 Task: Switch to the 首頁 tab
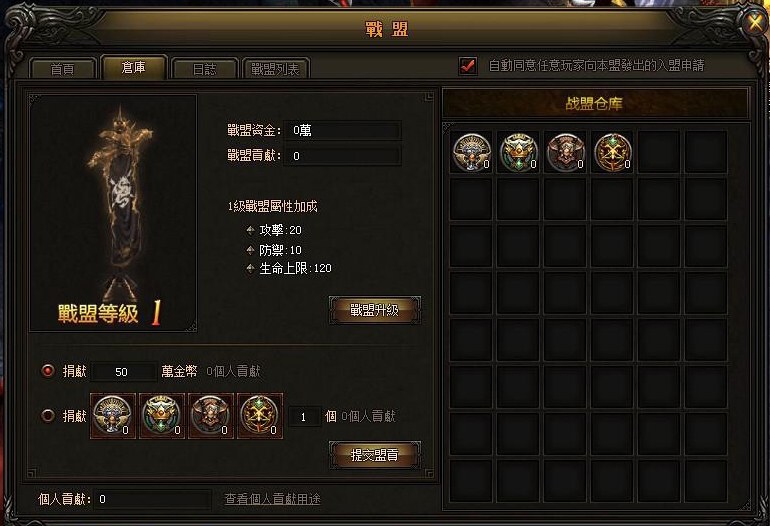[62, 69]
